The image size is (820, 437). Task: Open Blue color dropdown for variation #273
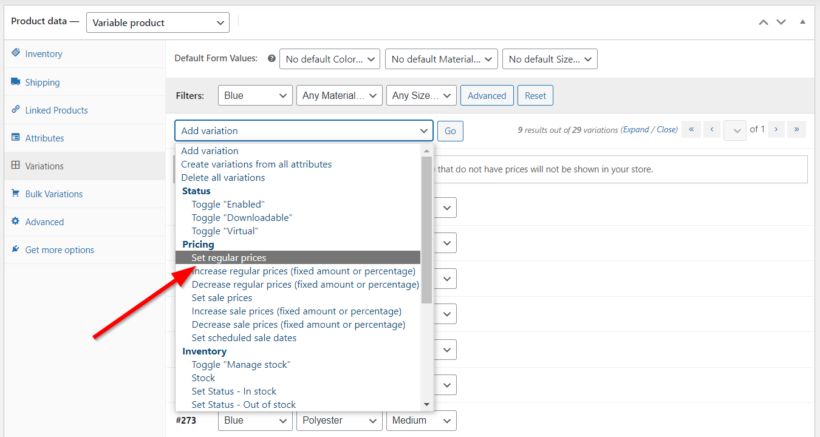point(255,420)
